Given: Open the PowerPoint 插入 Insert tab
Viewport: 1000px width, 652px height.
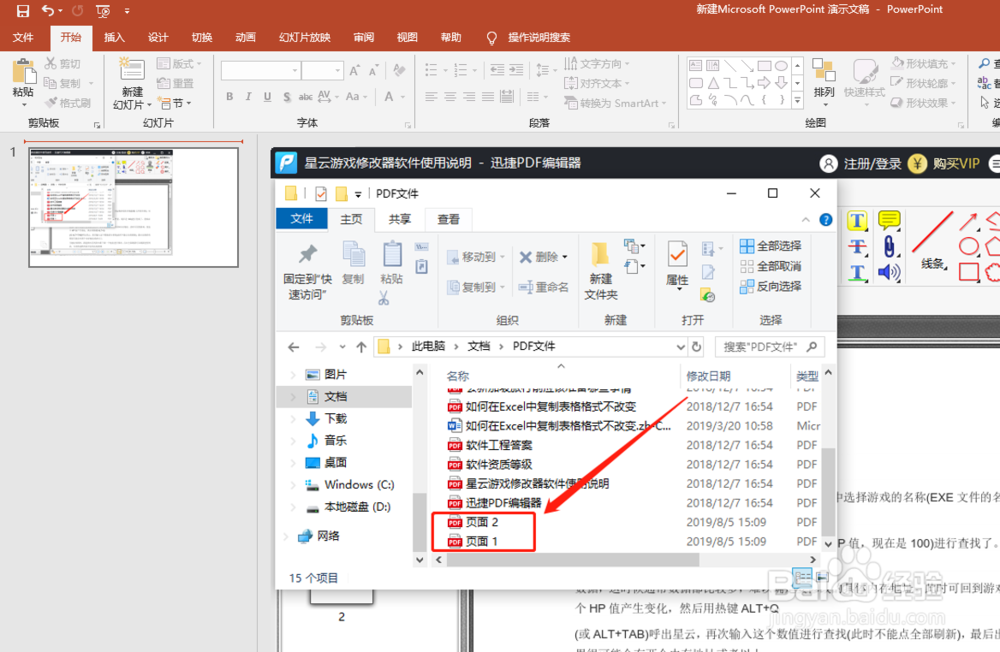Looking at the screenshot, I should 114,38.
